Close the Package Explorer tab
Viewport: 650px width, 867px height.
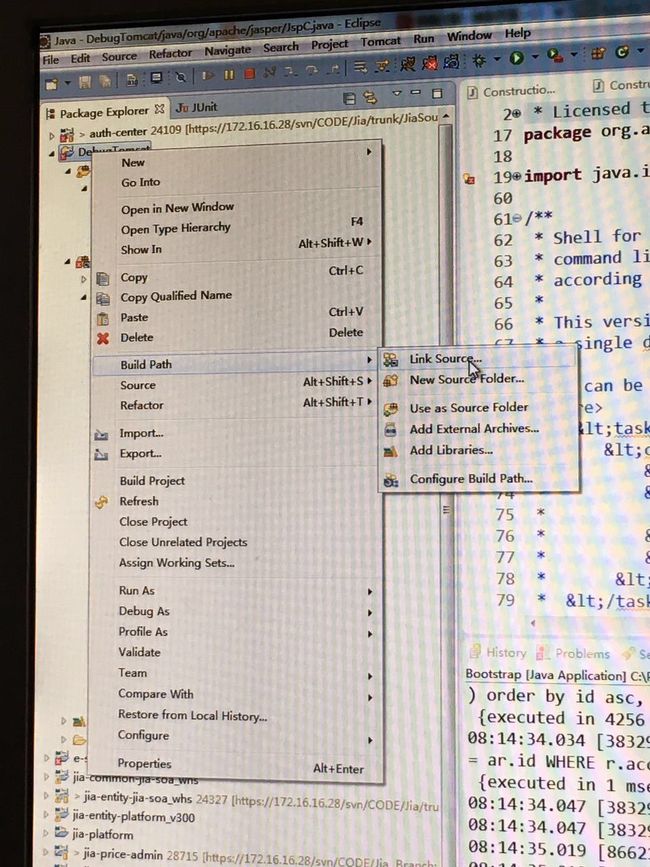tap(159, 109)
